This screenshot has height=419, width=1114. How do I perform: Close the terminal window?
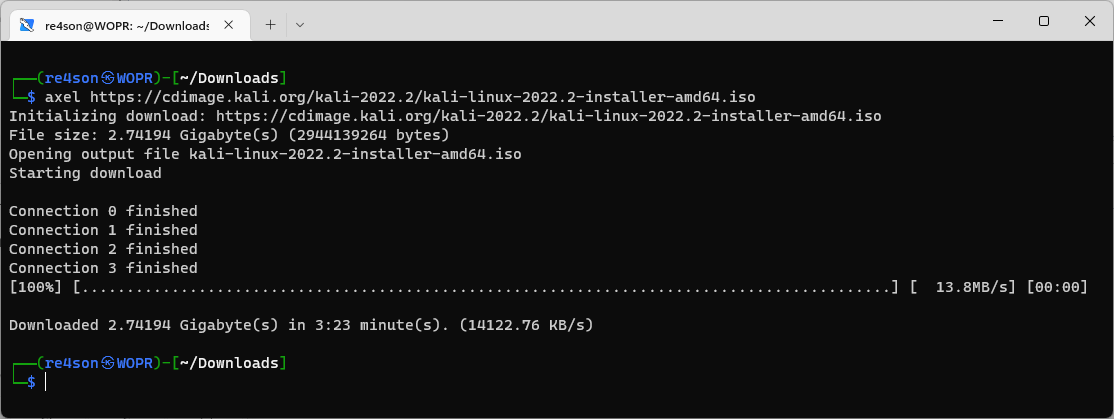tap(1089, 21)
